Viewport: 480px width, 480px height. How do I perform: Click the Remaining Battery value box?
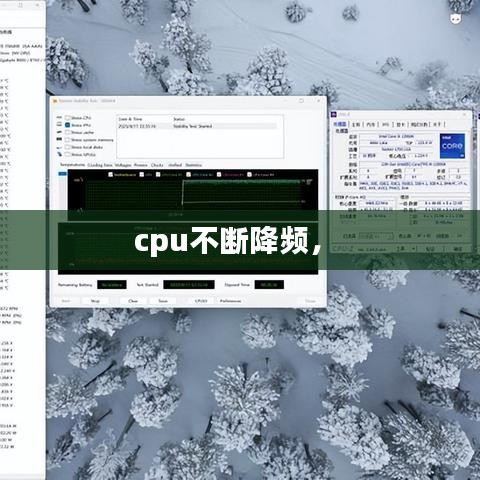[112, 285]
